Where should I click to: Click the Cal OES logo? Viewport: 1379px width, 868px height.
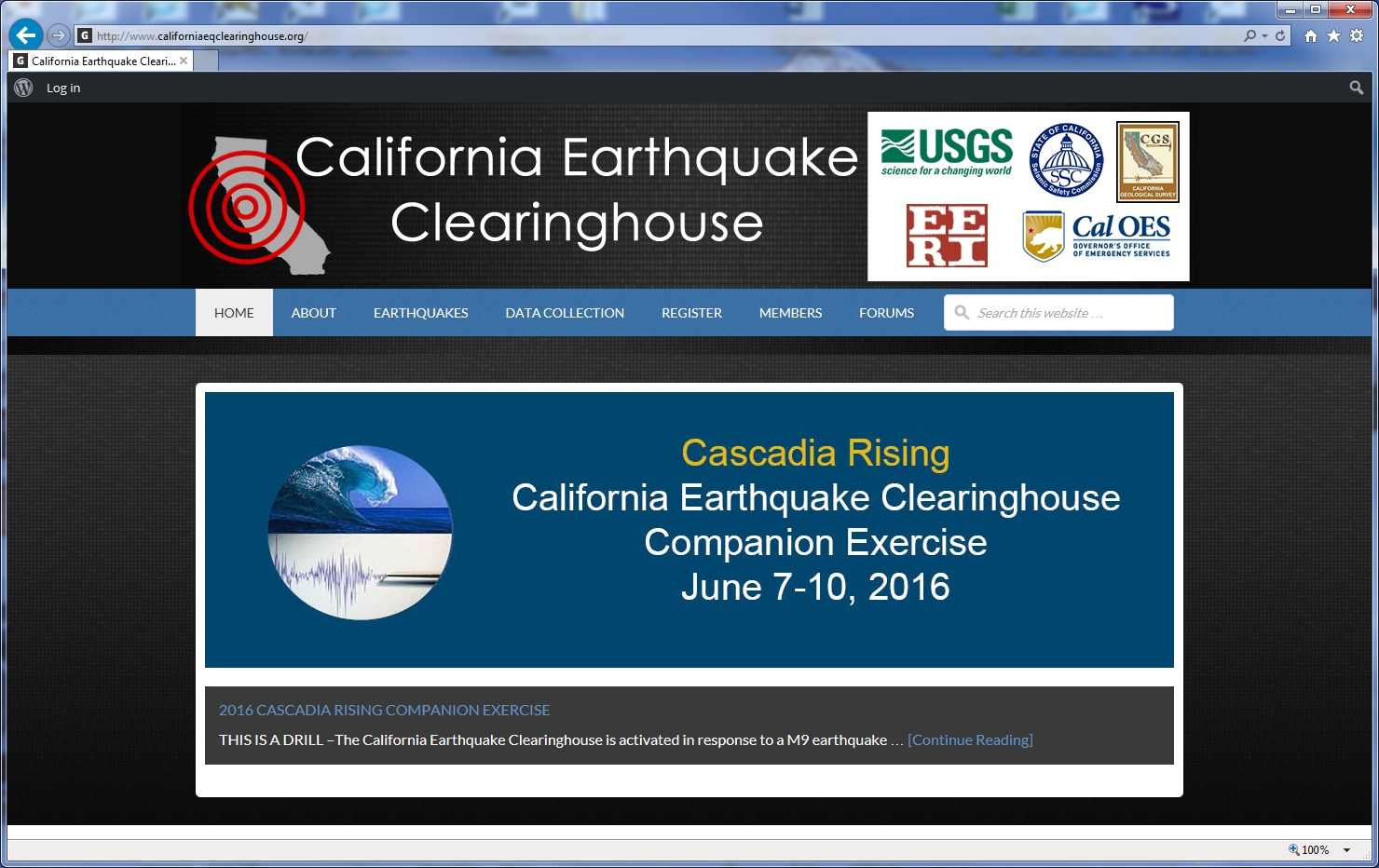coord(1099,236)
